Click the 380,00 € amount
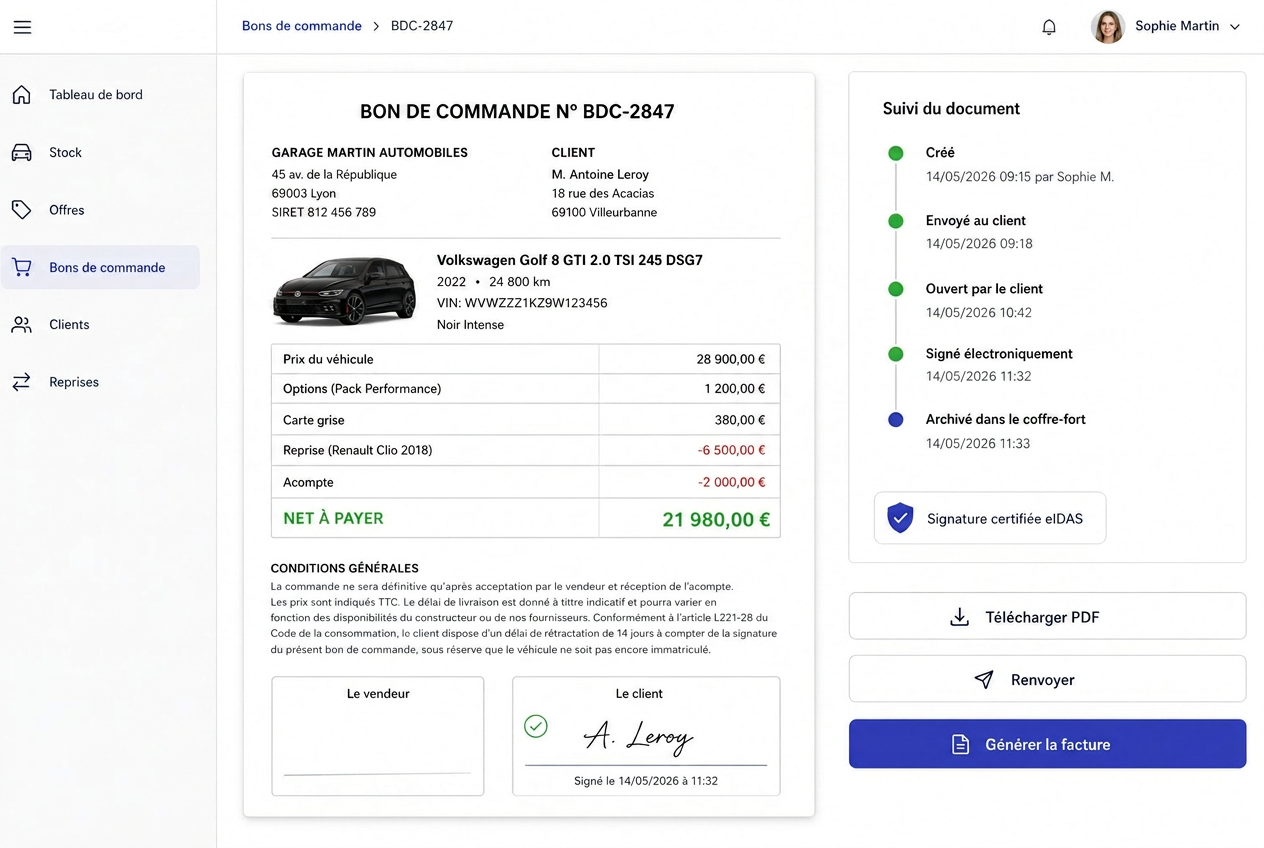The height and width of the screenshot is (848, 1264). (x=740, y=420)
